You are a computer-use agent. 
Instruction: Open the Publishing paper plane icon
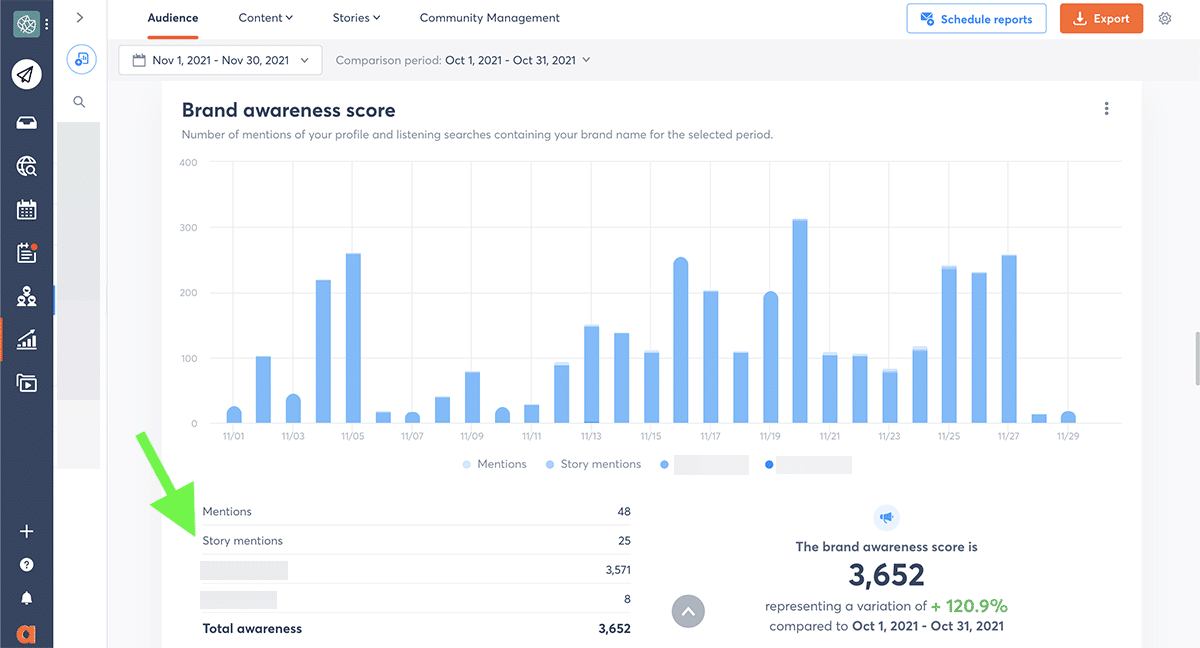click(27, 74)
